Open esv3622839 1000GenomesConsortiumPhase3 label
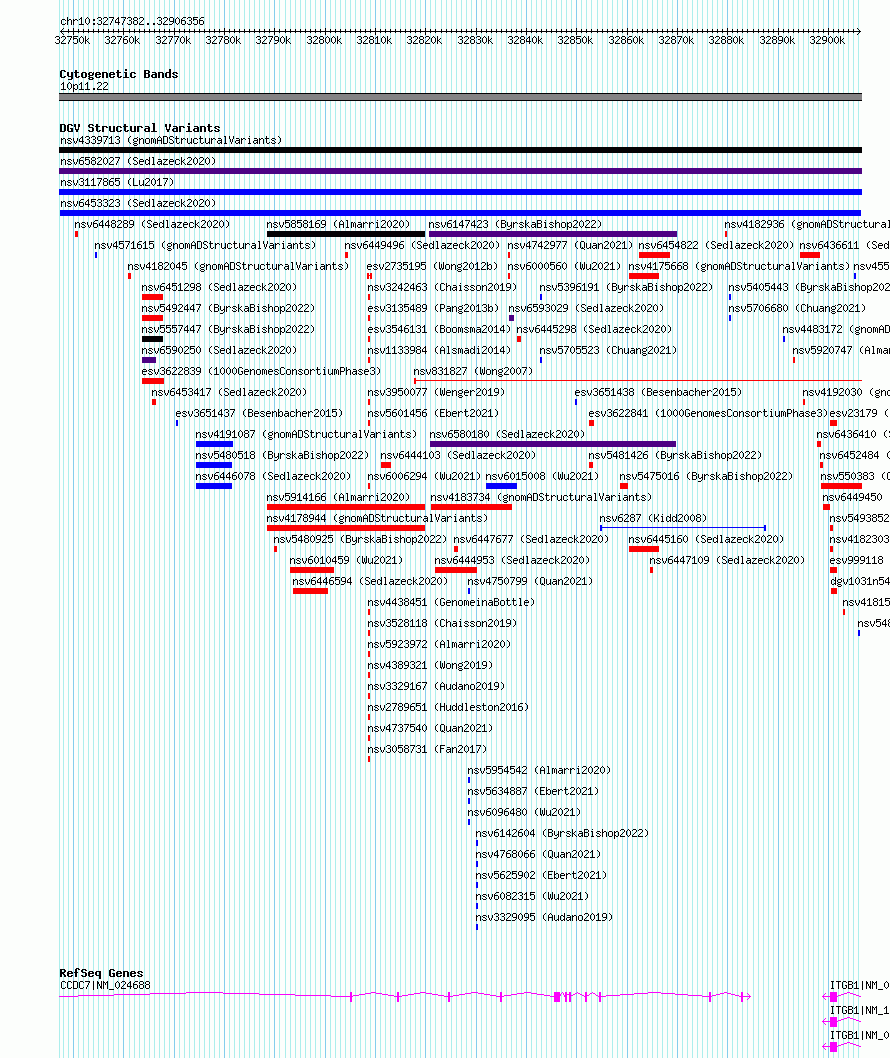Viewport: 890px width, 1058px height. coord(261,371)
